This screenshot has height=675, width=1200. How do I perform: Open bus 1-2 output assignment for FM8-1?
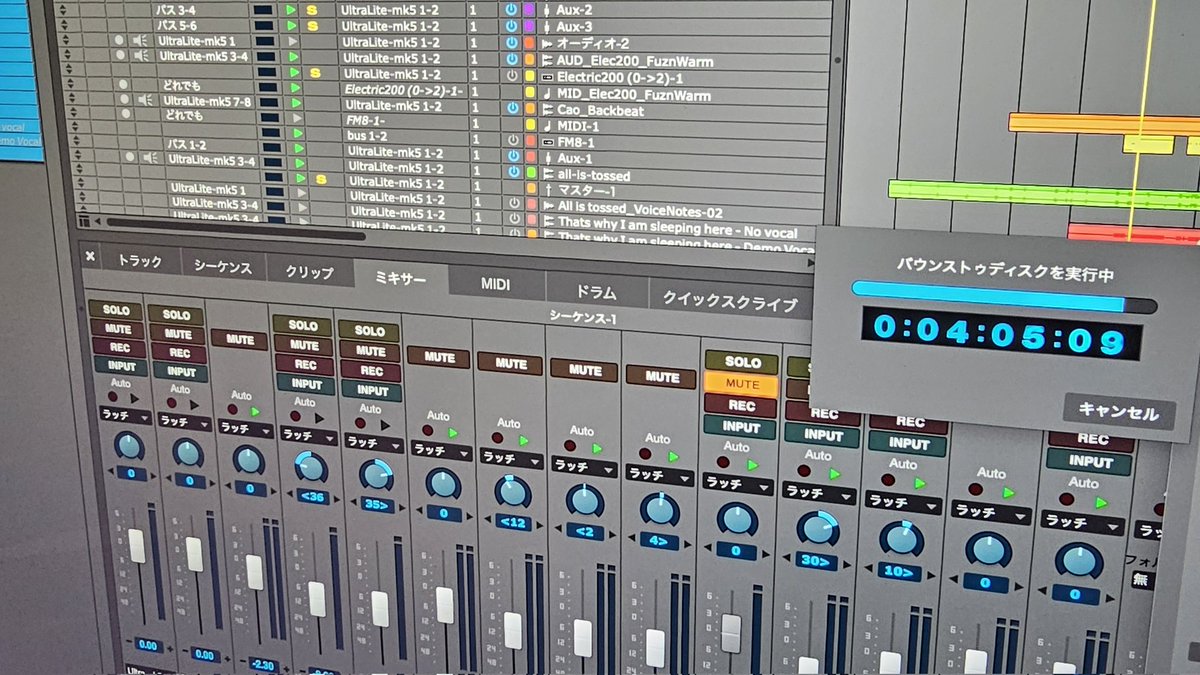(x=368, y=135)
